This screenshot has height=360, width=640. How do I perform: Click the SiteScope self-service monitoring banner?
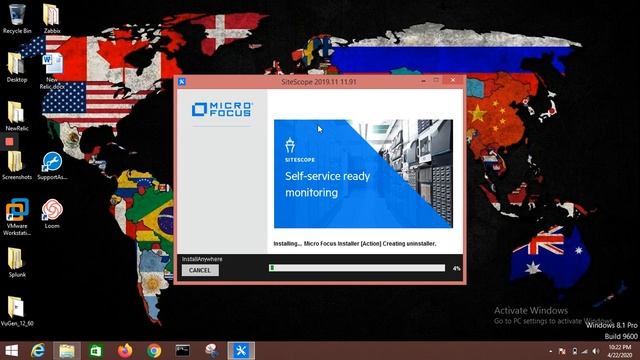(x=363, y=174)
